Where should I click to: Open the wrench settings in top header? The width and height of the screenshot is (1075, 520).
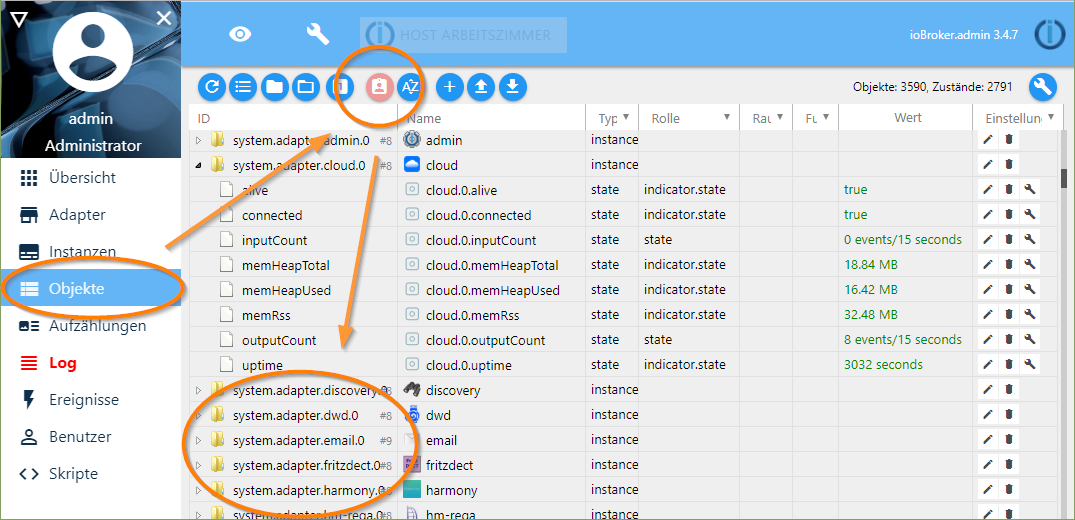point(318,34)
